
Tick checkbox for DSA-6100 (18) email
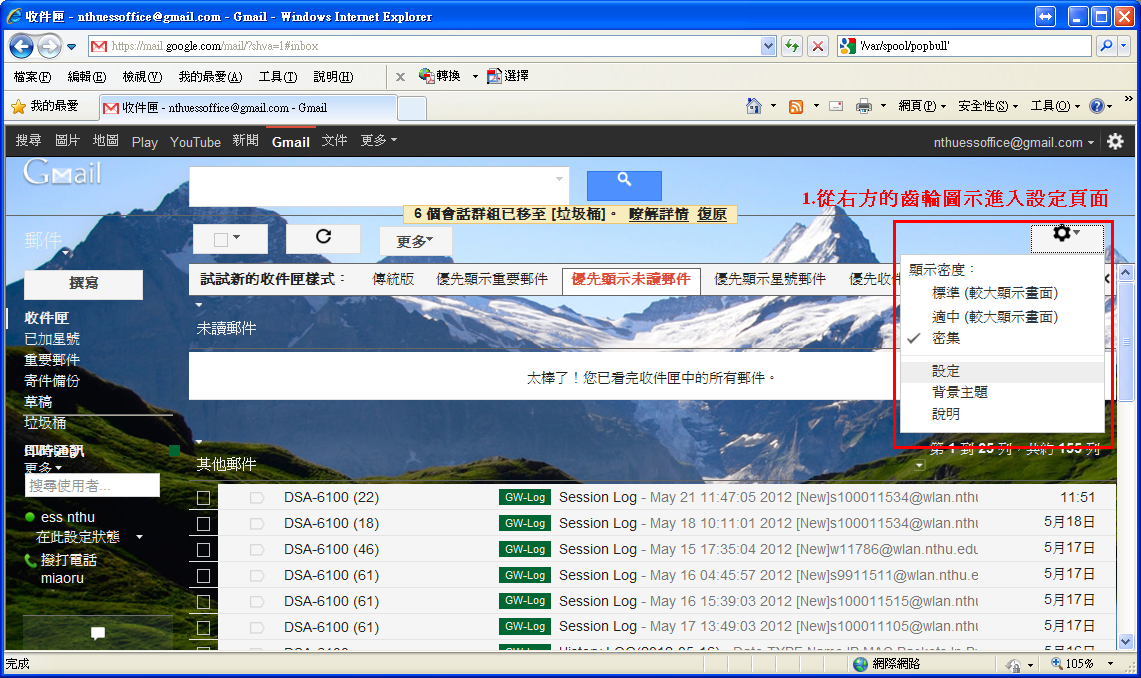coord(204,524)
